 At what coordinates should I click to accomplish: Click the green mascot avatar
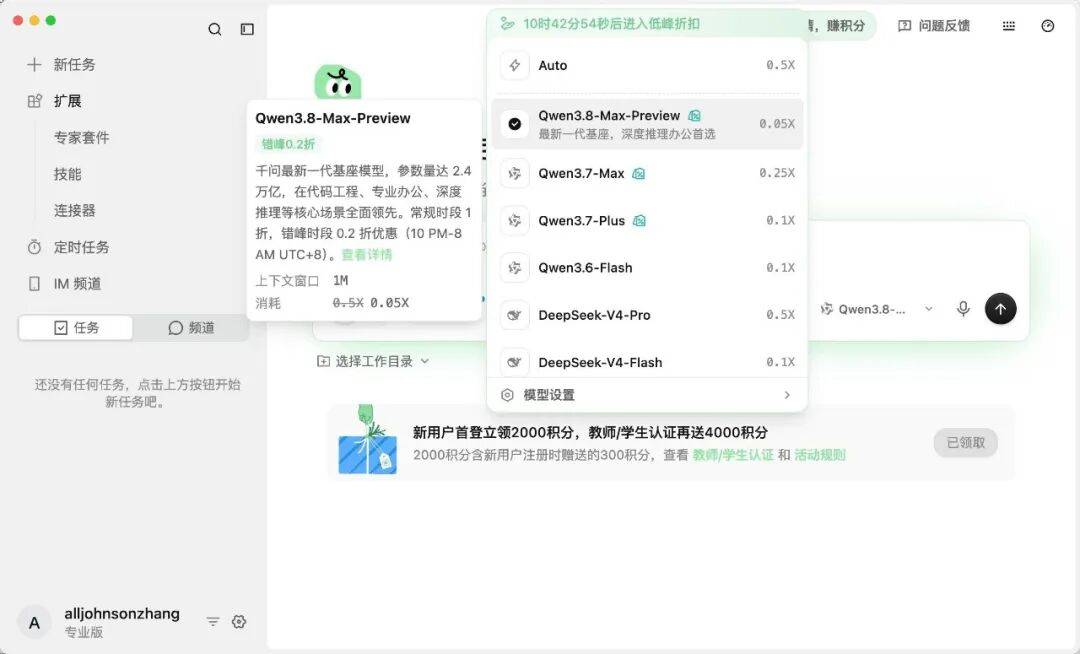pos(338,83)
